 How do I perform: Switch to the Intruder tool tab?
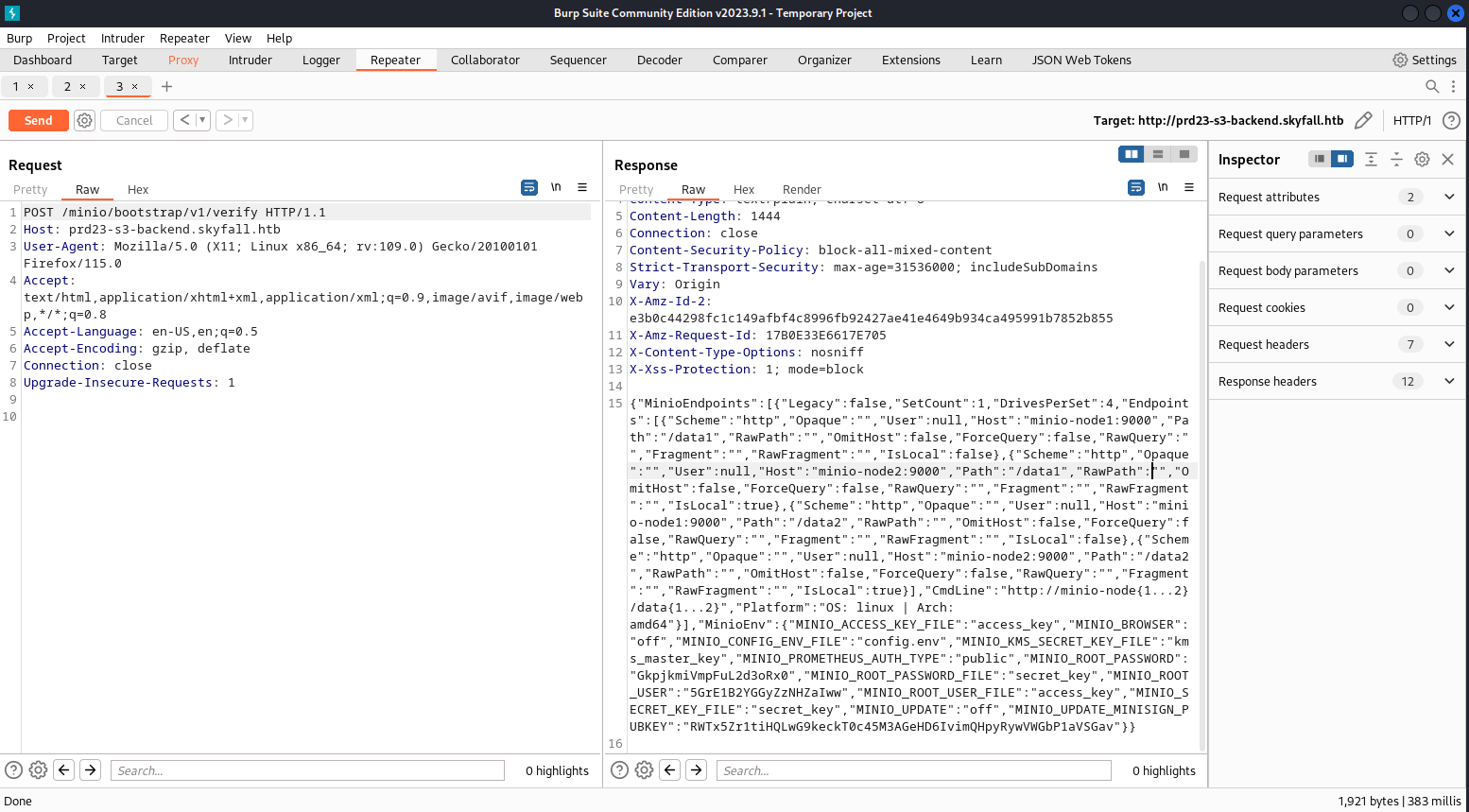point(251,60)
